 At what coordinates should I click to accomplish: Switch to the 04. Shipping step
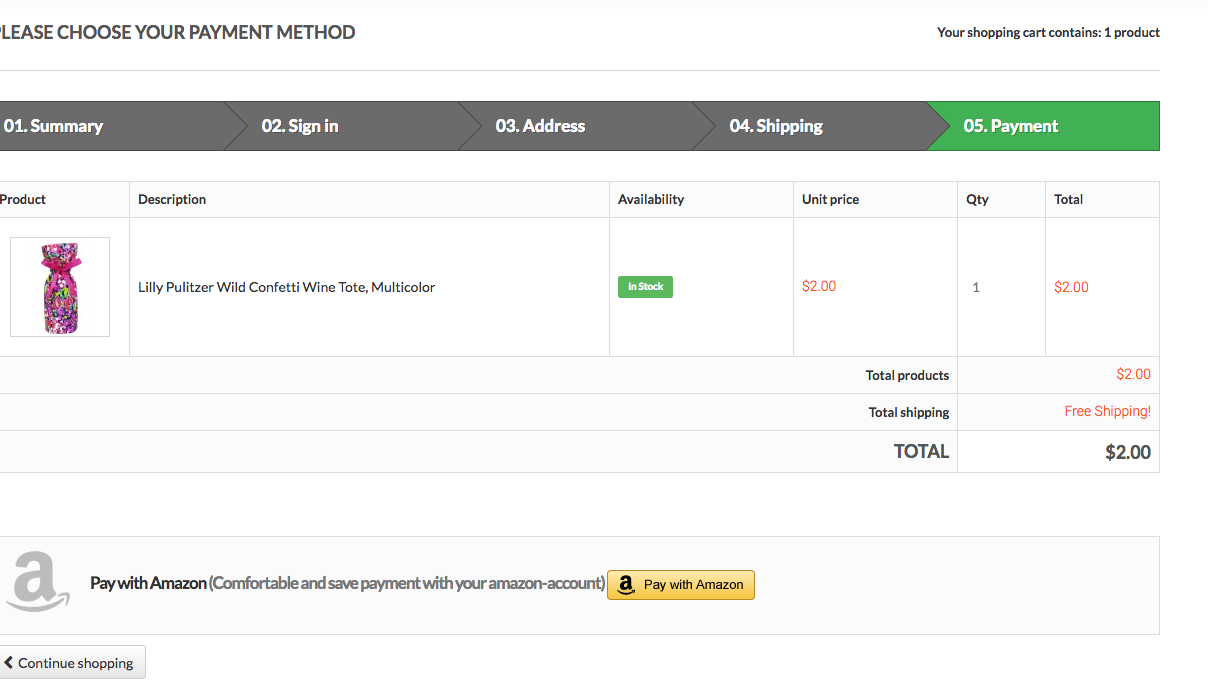776,126
